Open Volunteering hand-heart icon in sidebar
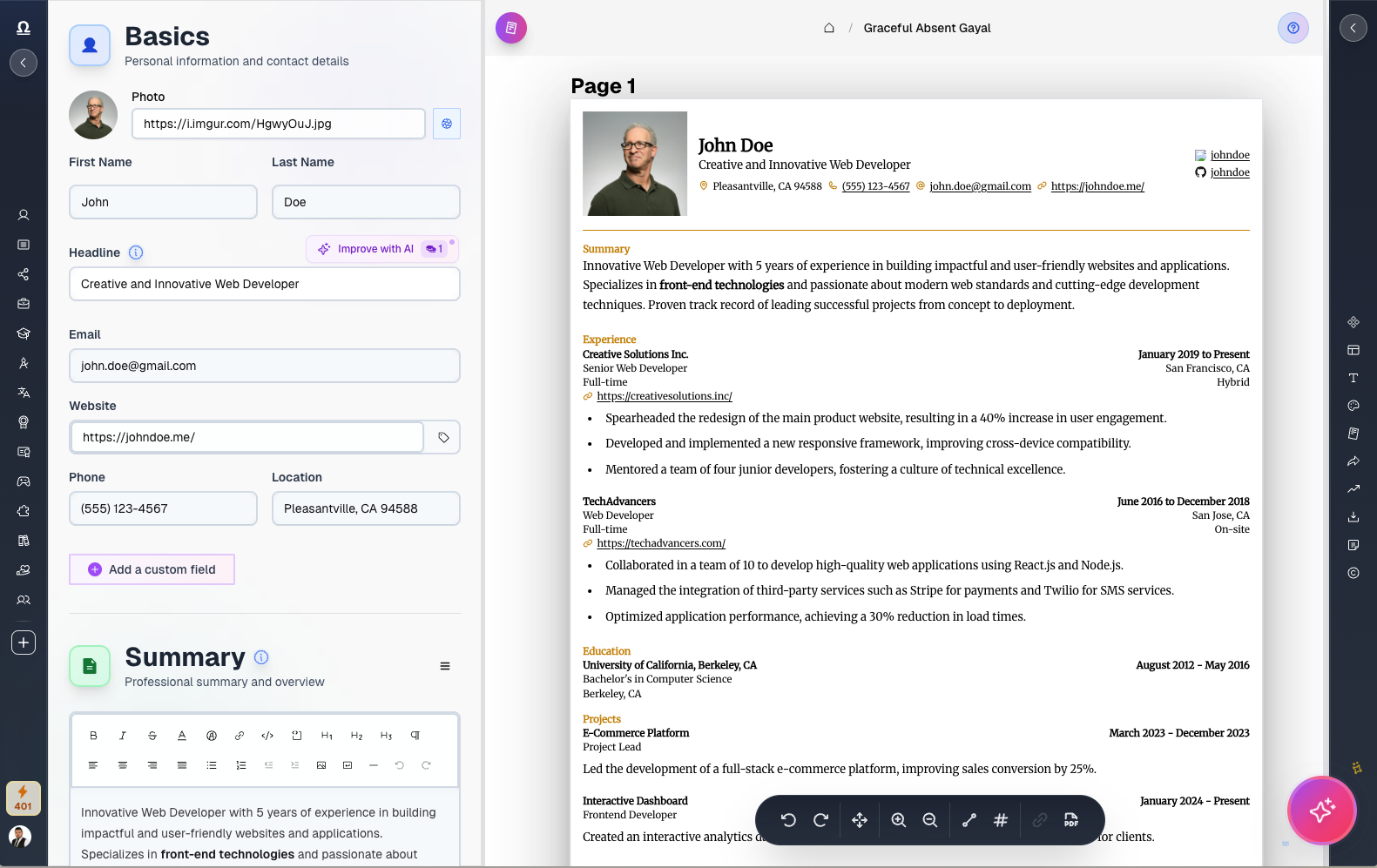1377x868 pixels. [x=24, y=570]
